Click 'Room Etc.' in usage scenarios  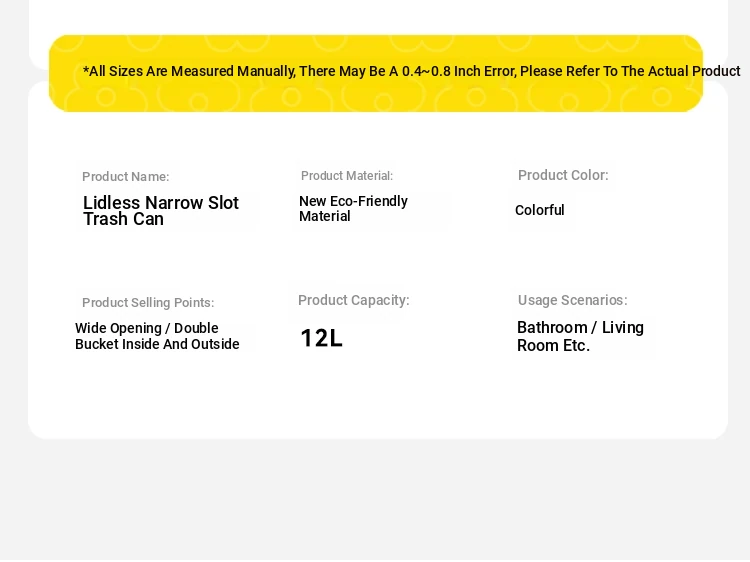pos(553,345)
